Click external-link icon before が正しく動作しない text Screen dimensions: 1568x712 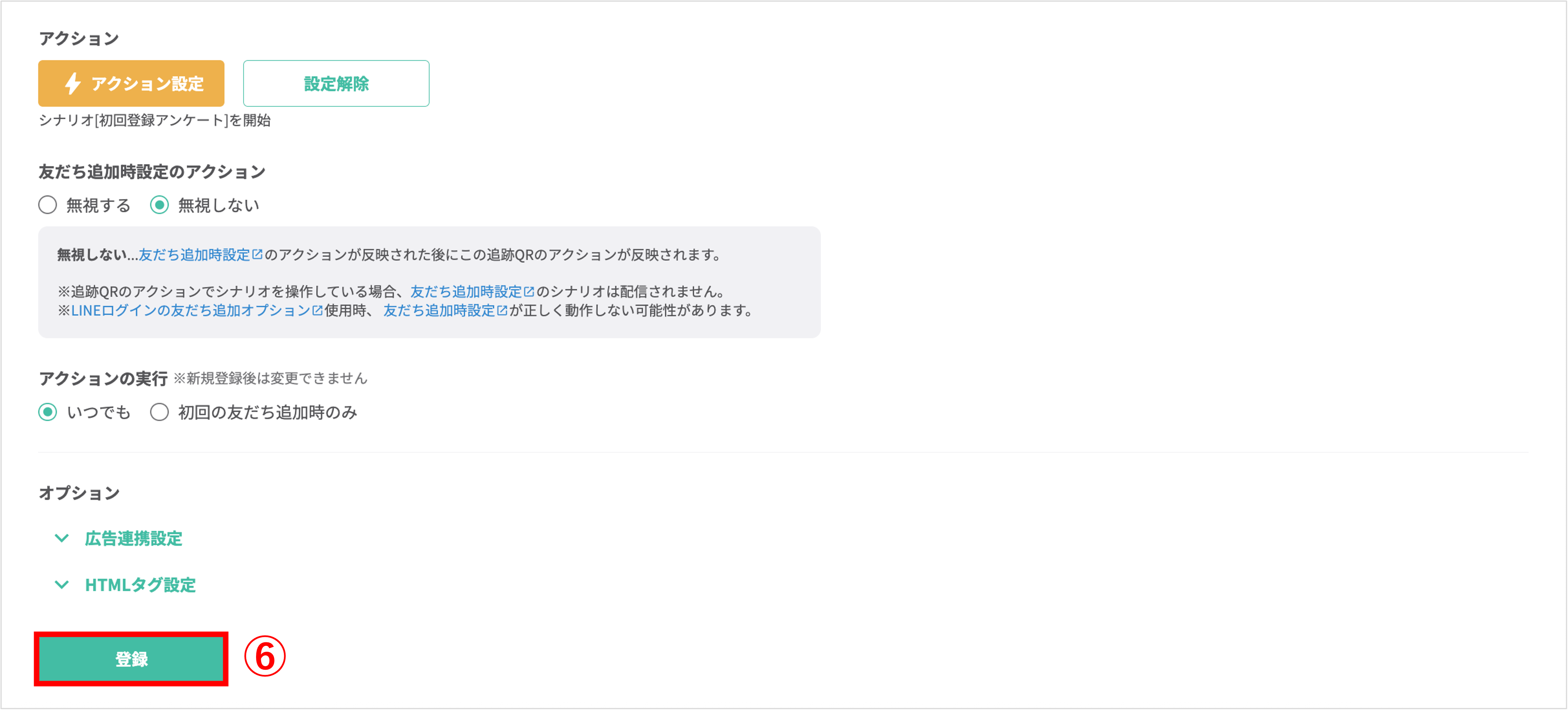pos(502,310)
